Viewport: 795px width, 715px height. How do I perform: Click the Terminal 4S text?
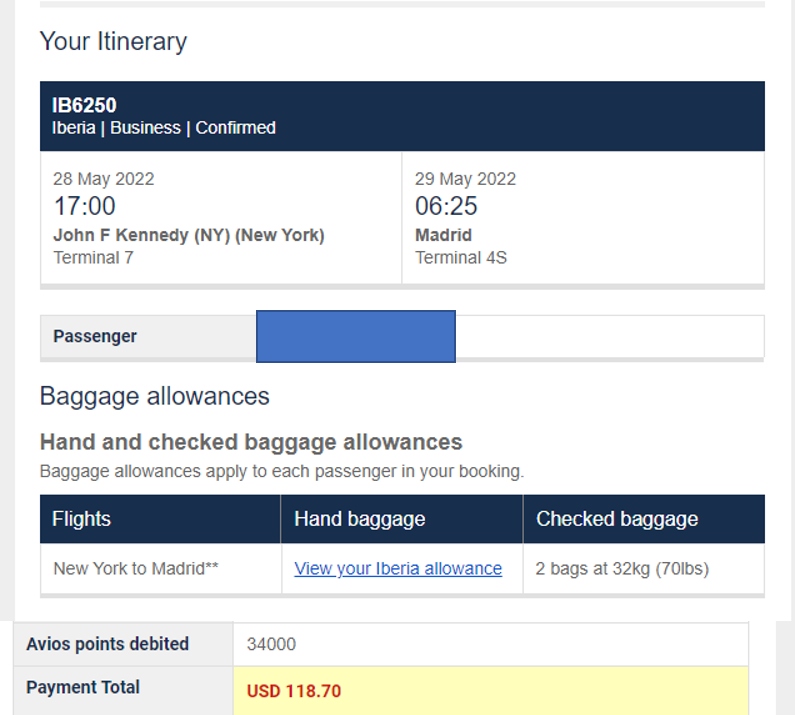tap(461, 258)
